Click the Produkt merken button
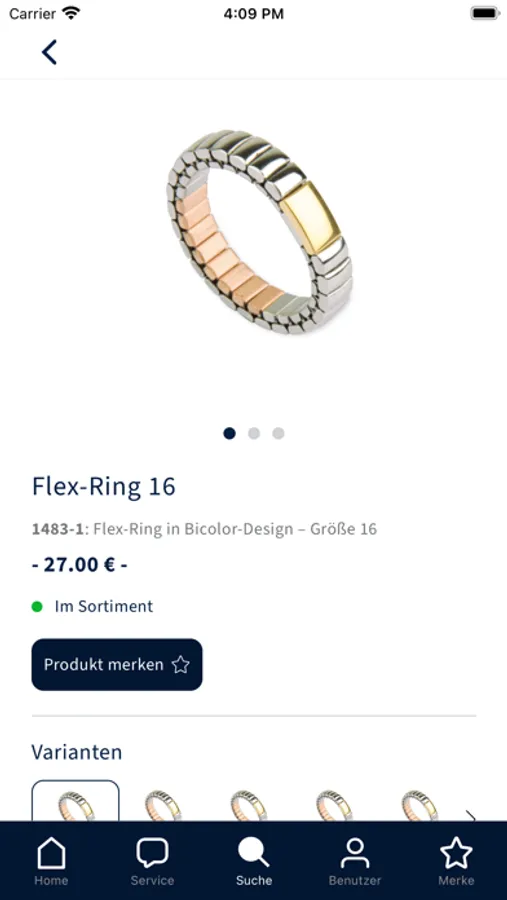This screenshot has height=900, width=507. pos(117,665)
